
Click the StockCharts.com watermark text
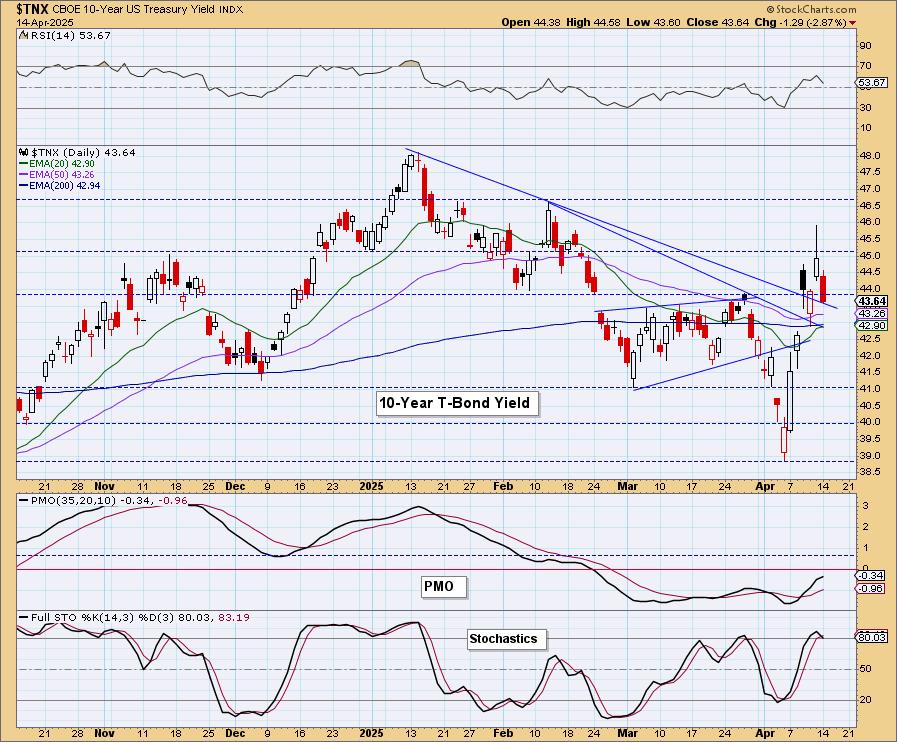[x=811, y=9]
